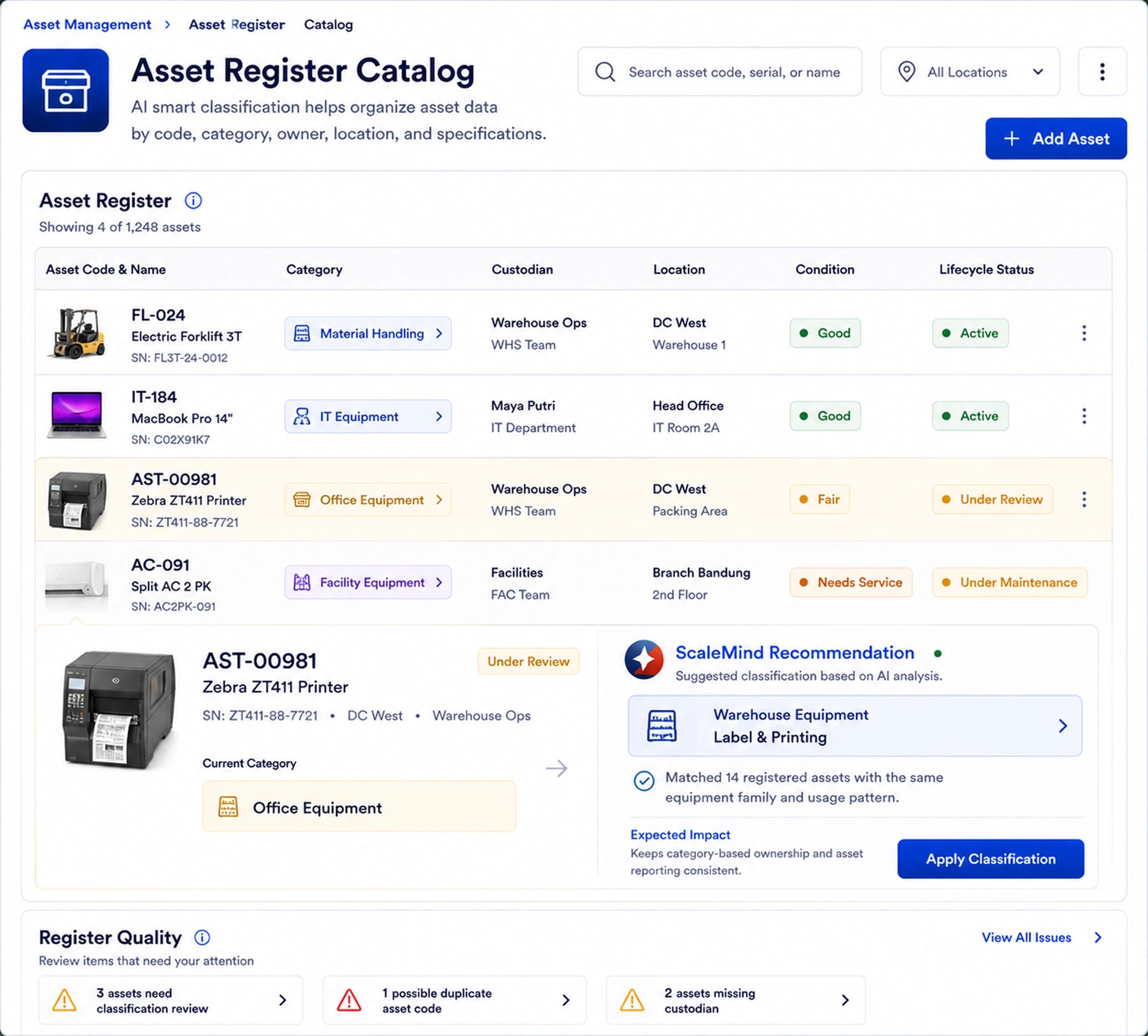Expand the Facility Equipment category chip
The width and height of the screenshot is (1148, 1036).
click(368, 582)
